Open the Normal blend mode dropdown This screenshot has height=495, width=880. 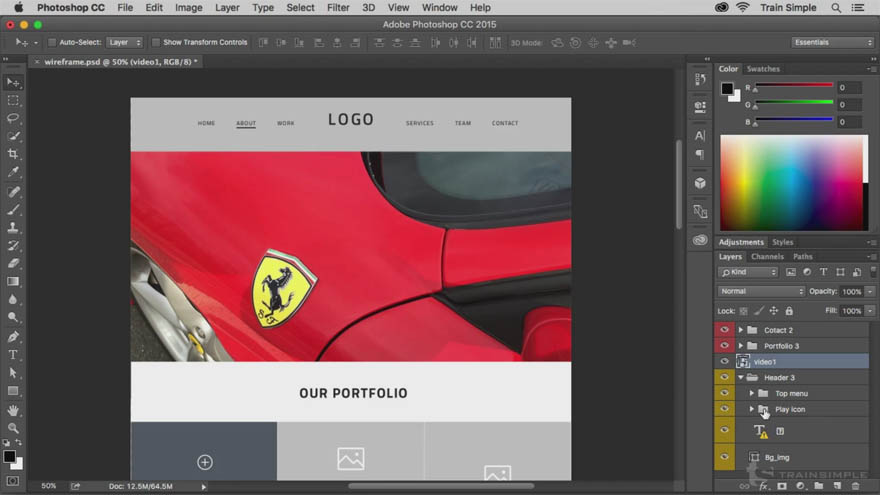click(x=761, y=291)
